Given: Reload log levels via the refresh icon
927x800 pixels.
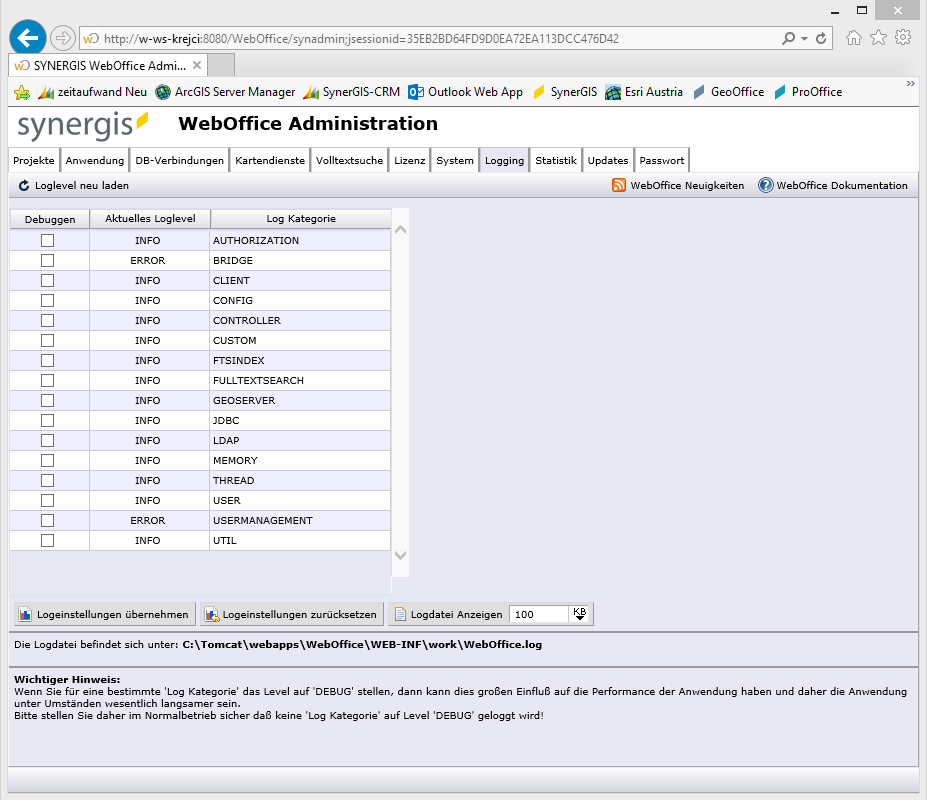Looking at the screenshot, I should tap(22, 185).
